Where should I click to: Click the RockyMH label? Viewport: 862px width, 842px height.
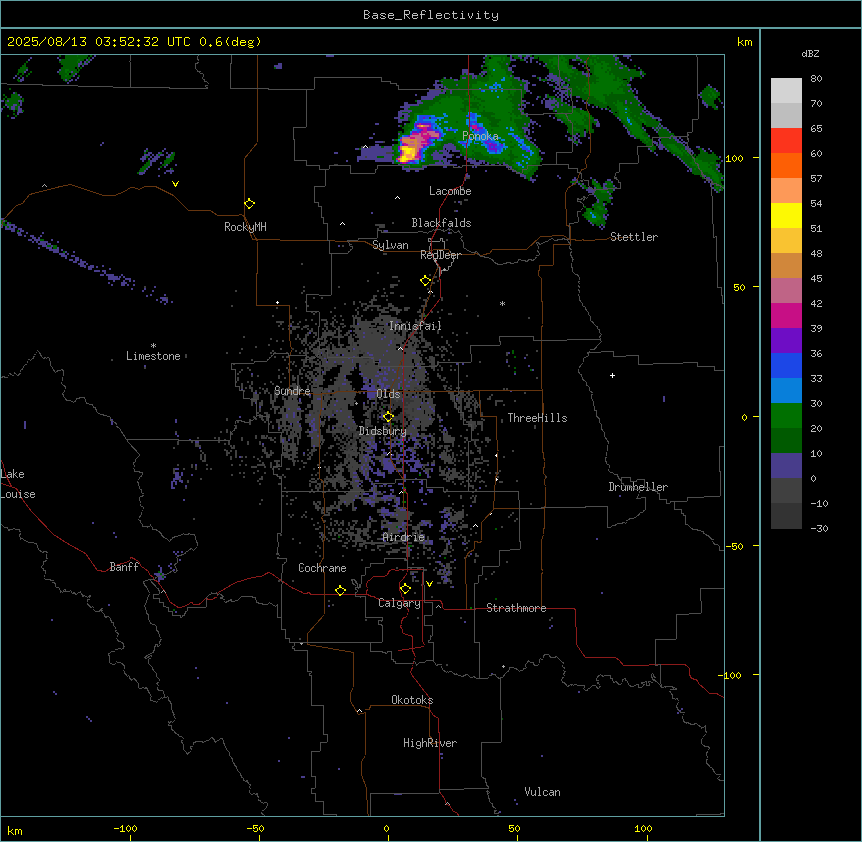[x=245, y=227]
